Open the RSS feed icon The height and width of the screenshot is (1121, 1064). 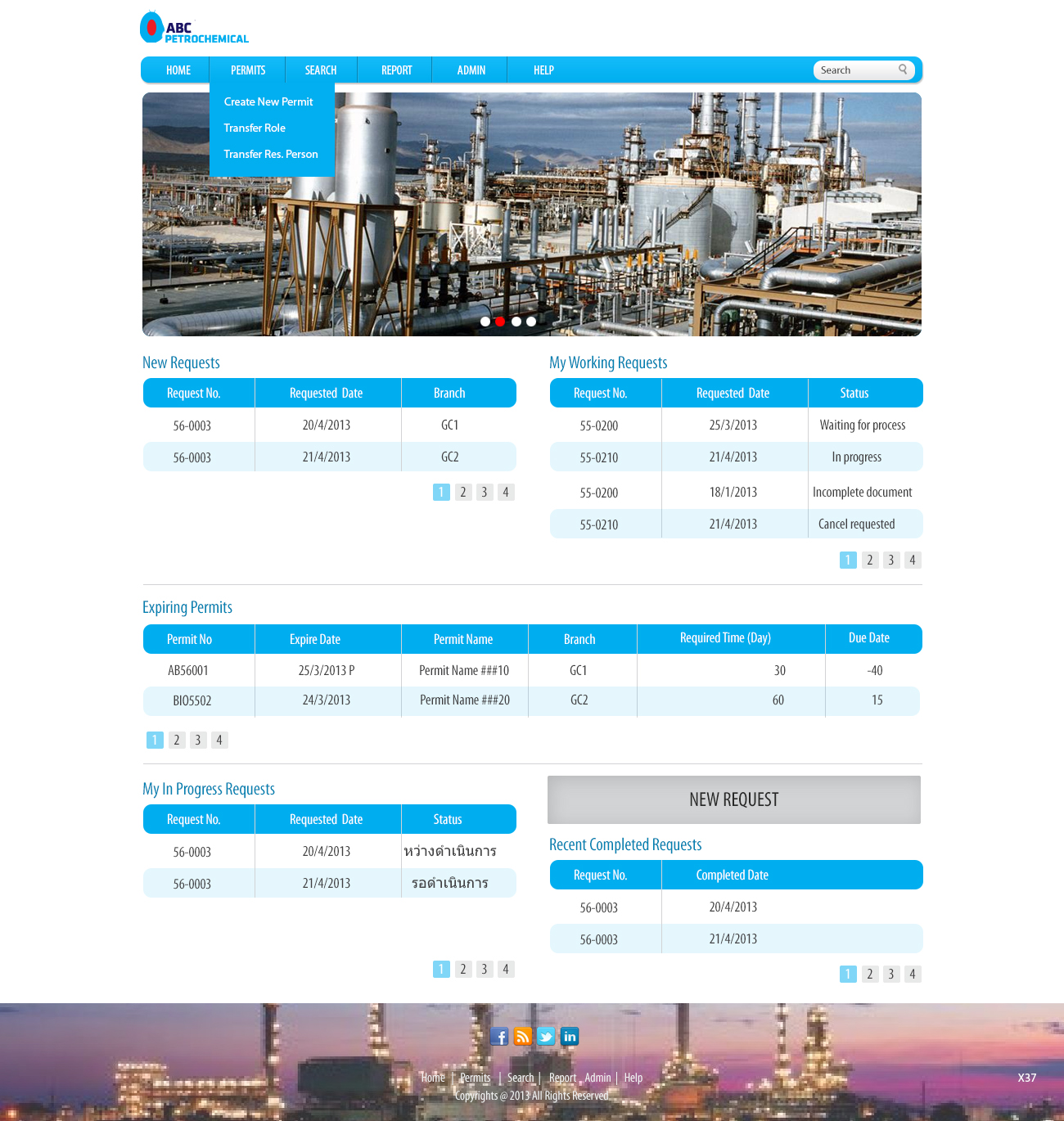[522, 1036]
